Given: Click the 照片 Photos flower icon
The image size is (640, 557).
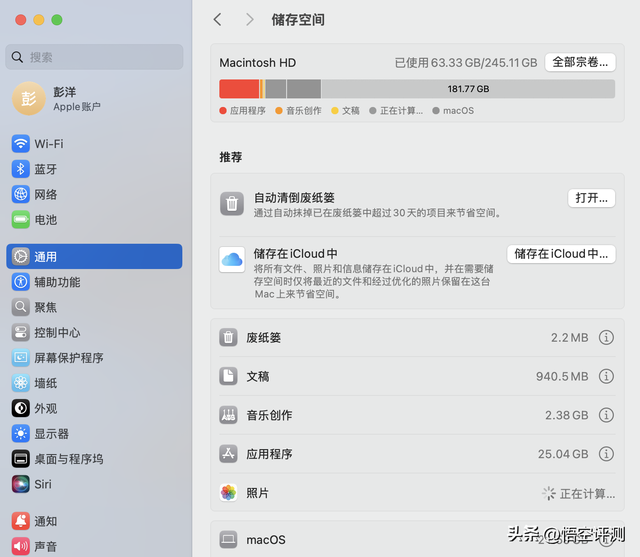Looking at the screenshot, I should [x=228, y=493].
